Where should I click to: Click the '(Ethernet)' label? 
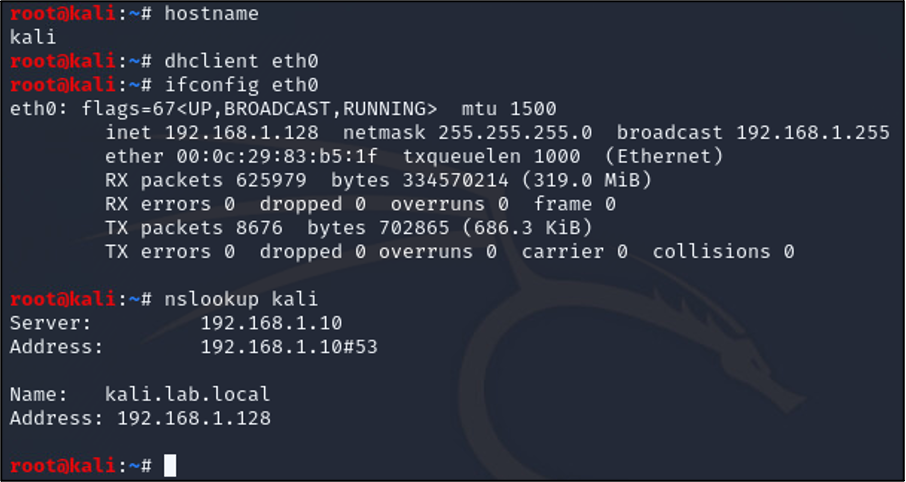tap(664, 157)
